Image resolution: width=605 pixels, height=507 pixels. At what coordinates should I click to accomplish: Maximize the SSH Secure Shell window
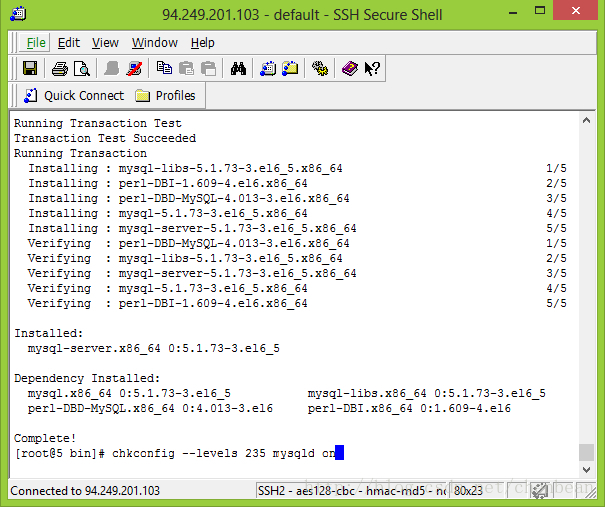coord(540,11)
